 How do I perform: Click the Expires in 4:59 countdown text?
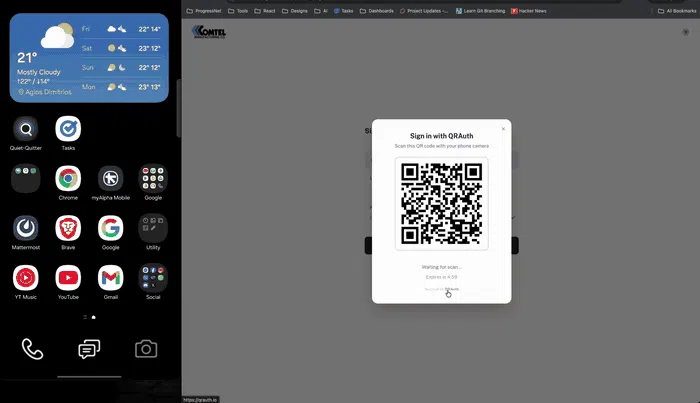(442, 277)
